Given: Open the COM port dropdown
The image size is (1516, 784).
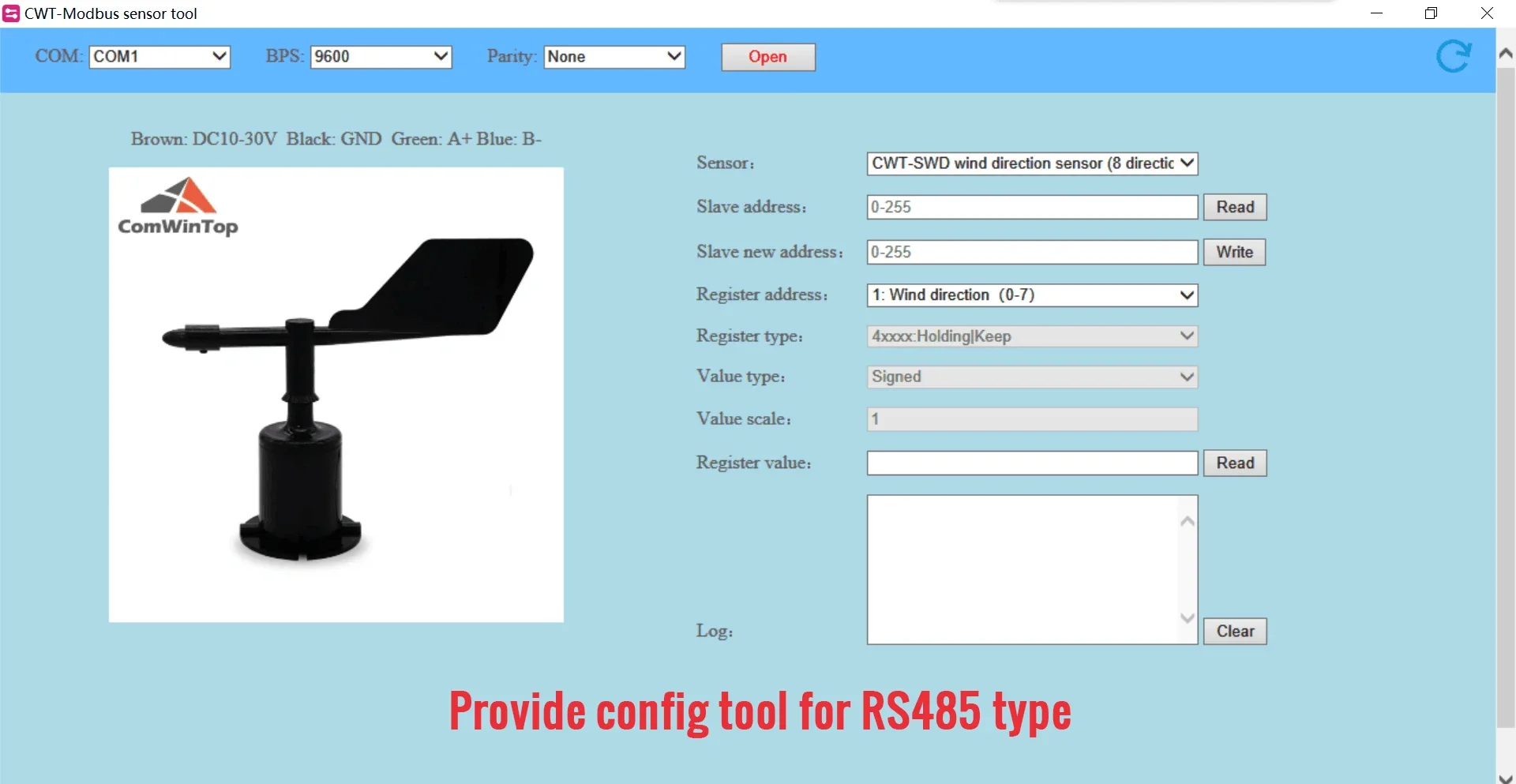Looking at the screenshot, I should pos(159,57).
